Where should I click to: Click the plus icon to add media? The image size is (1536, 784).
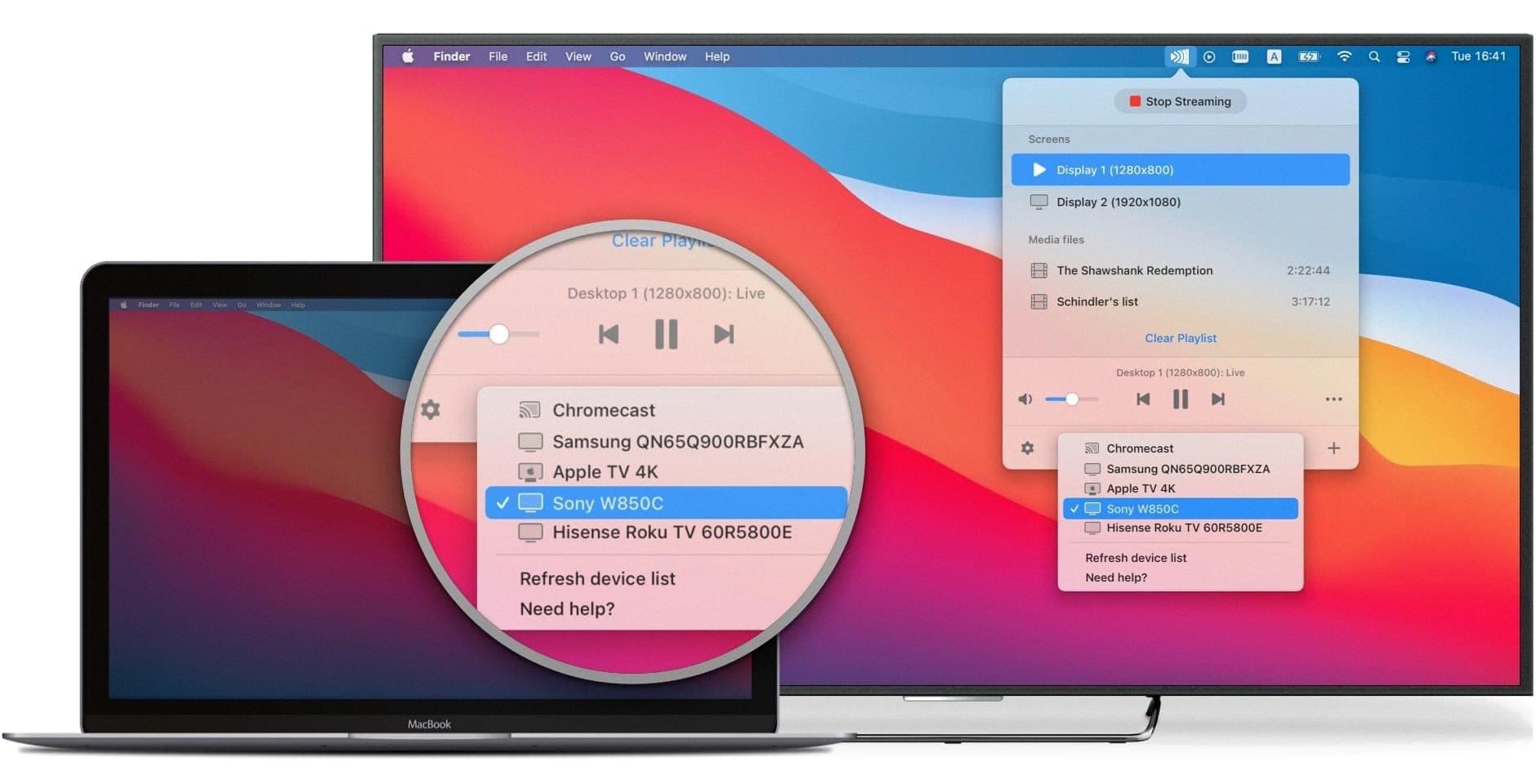[1333, 448]
